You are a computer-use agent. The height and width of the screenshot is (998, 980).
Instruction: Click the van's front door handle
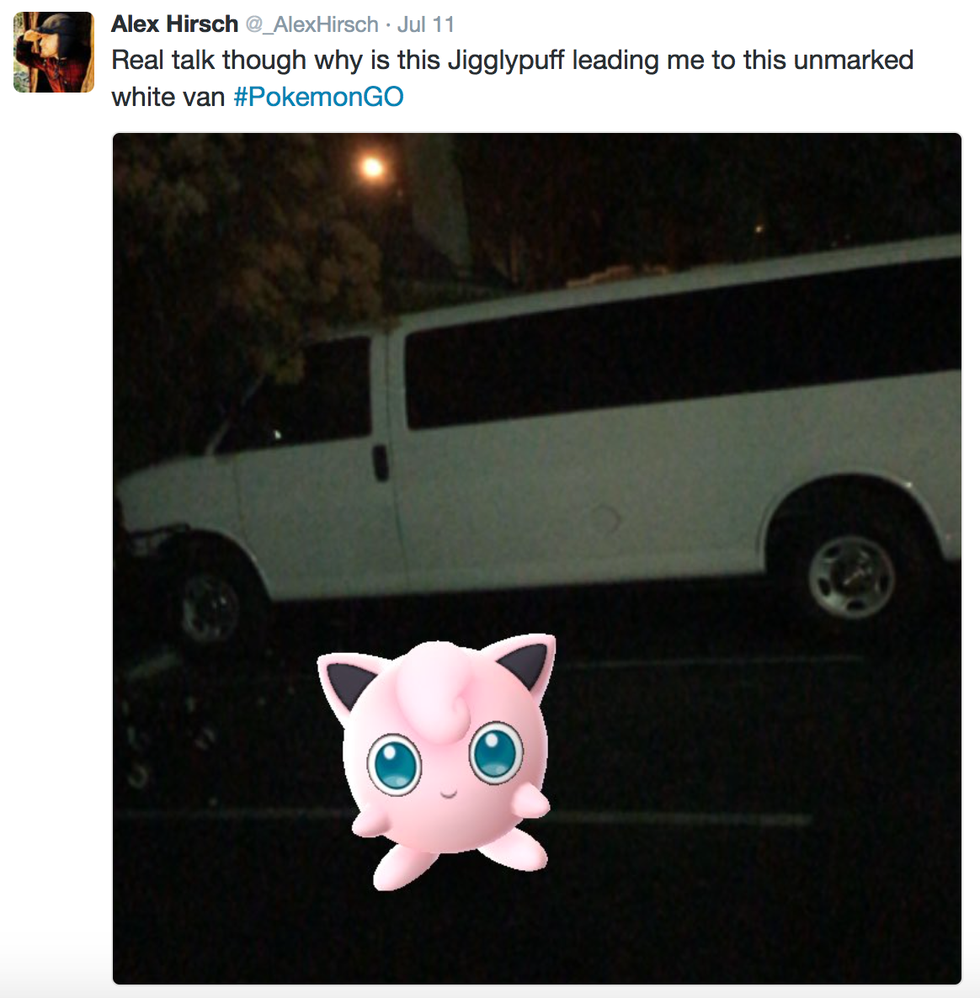pyautogui.click(x=381, y=463)
